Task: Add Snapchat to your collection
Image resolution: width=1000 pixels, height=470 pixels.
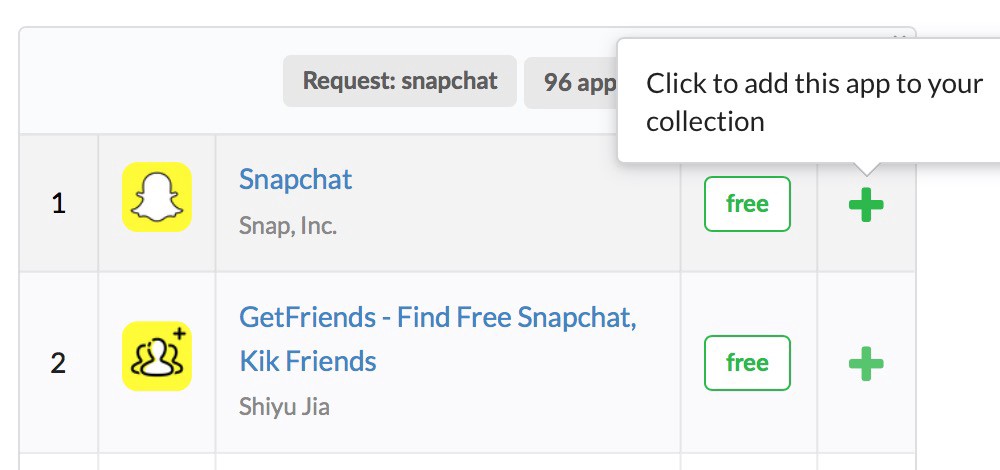Action: point(865,205)
